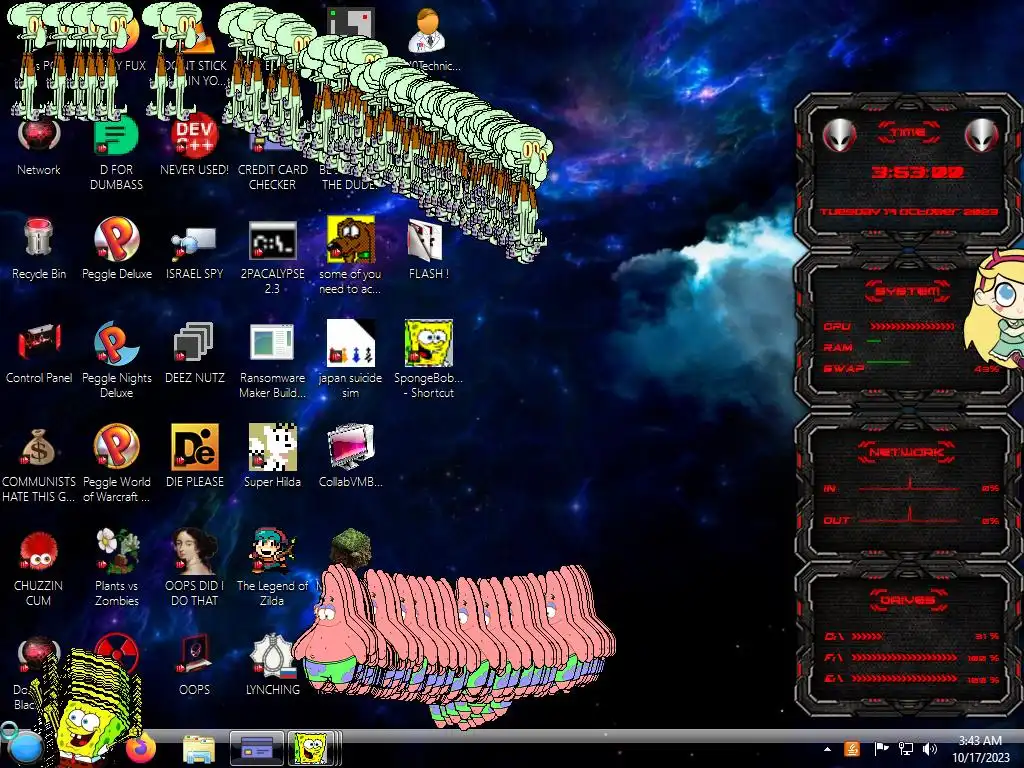Click the right alien head logo in the widget
Screen dimensions: 1024x768
(x=981, y=135)
